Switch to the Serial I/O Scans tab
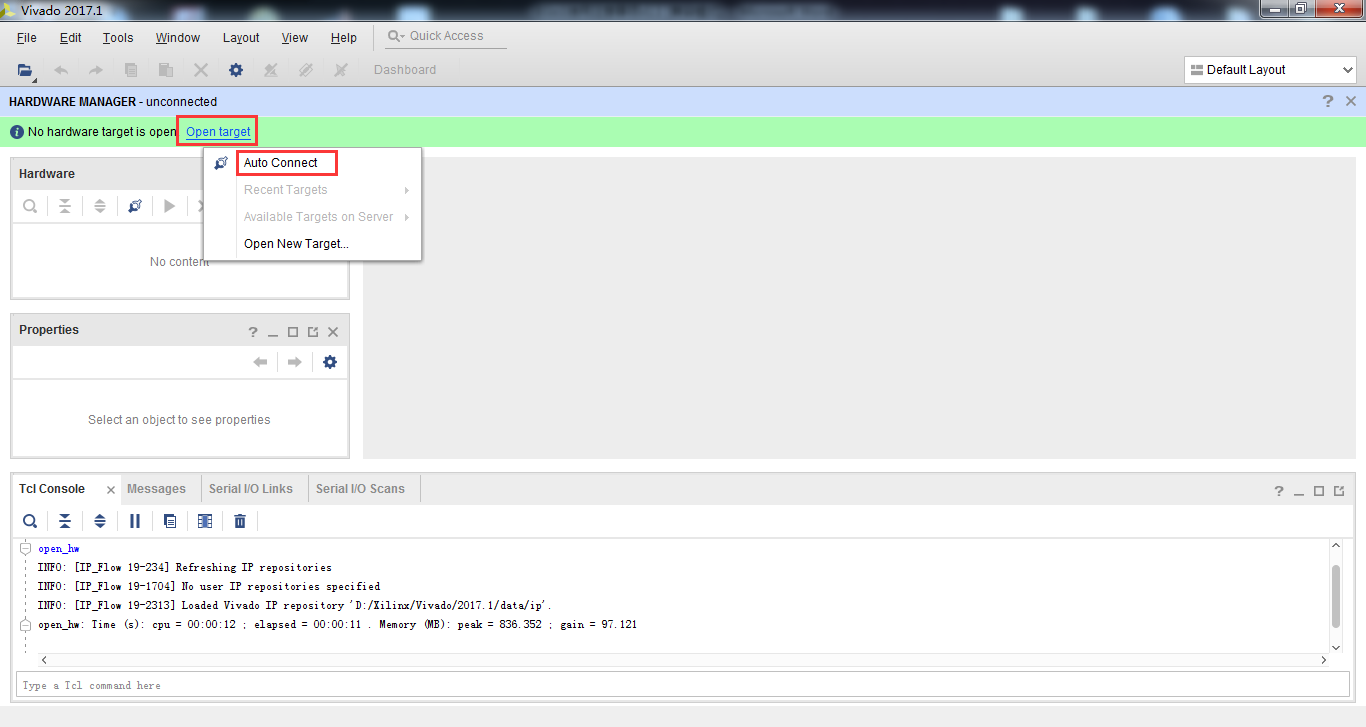 click(x=360, y=489)
